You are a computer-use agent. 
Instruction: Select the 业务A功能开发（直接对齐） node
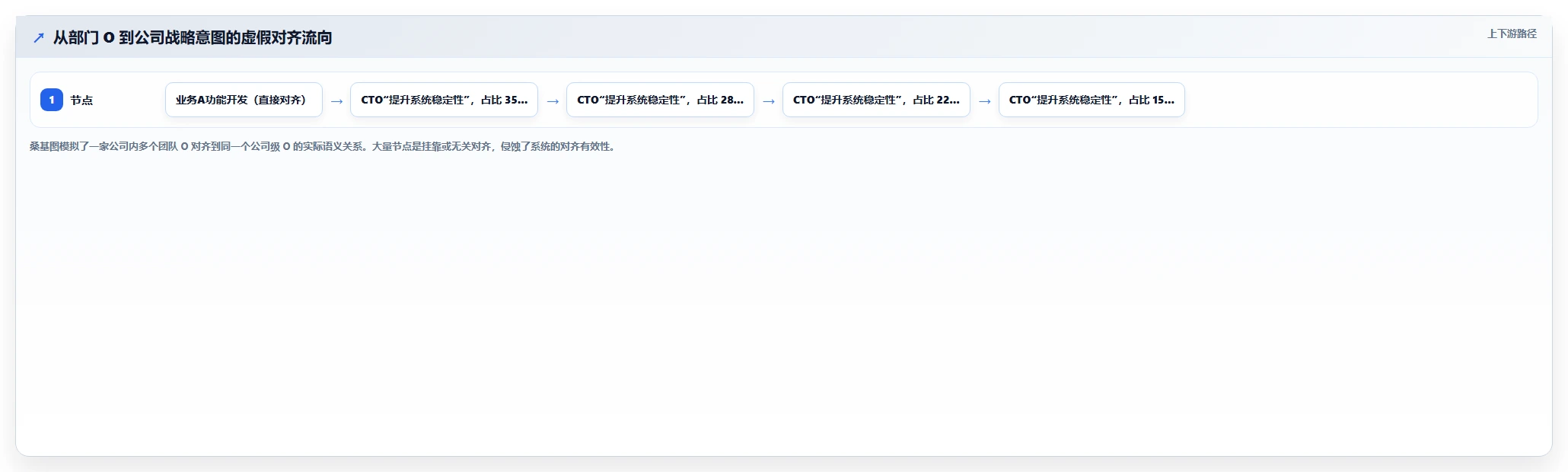click(244, 100)
